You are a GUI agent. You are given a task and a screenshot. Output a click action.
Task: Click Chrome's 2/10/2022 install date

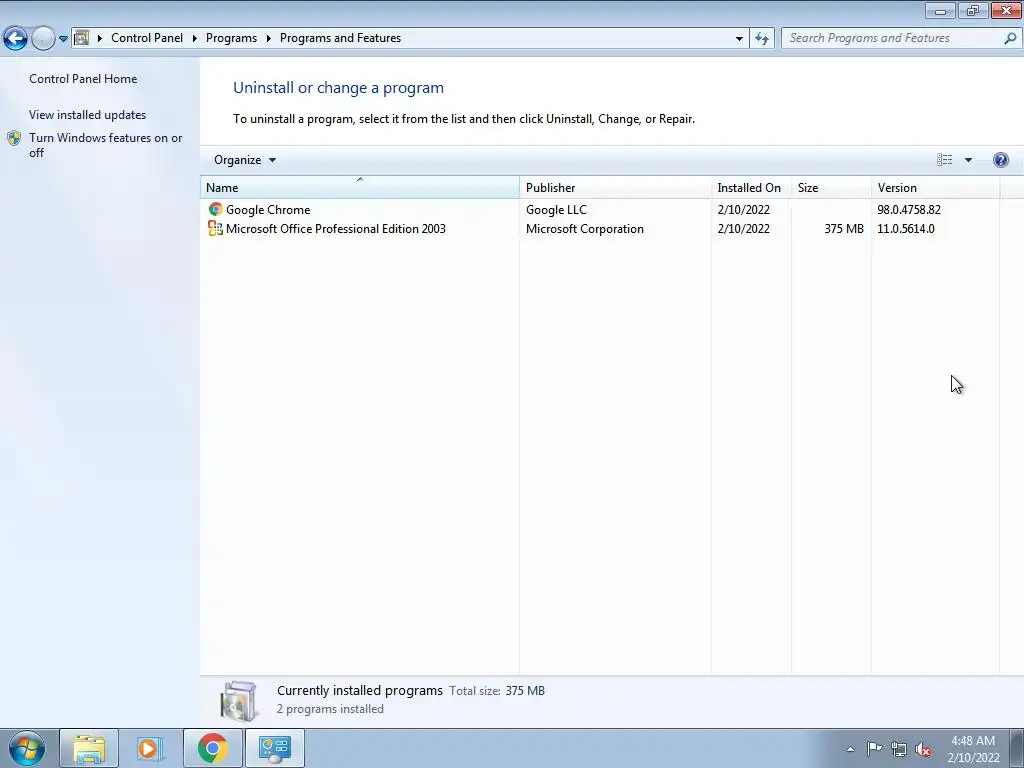point(743,210)
